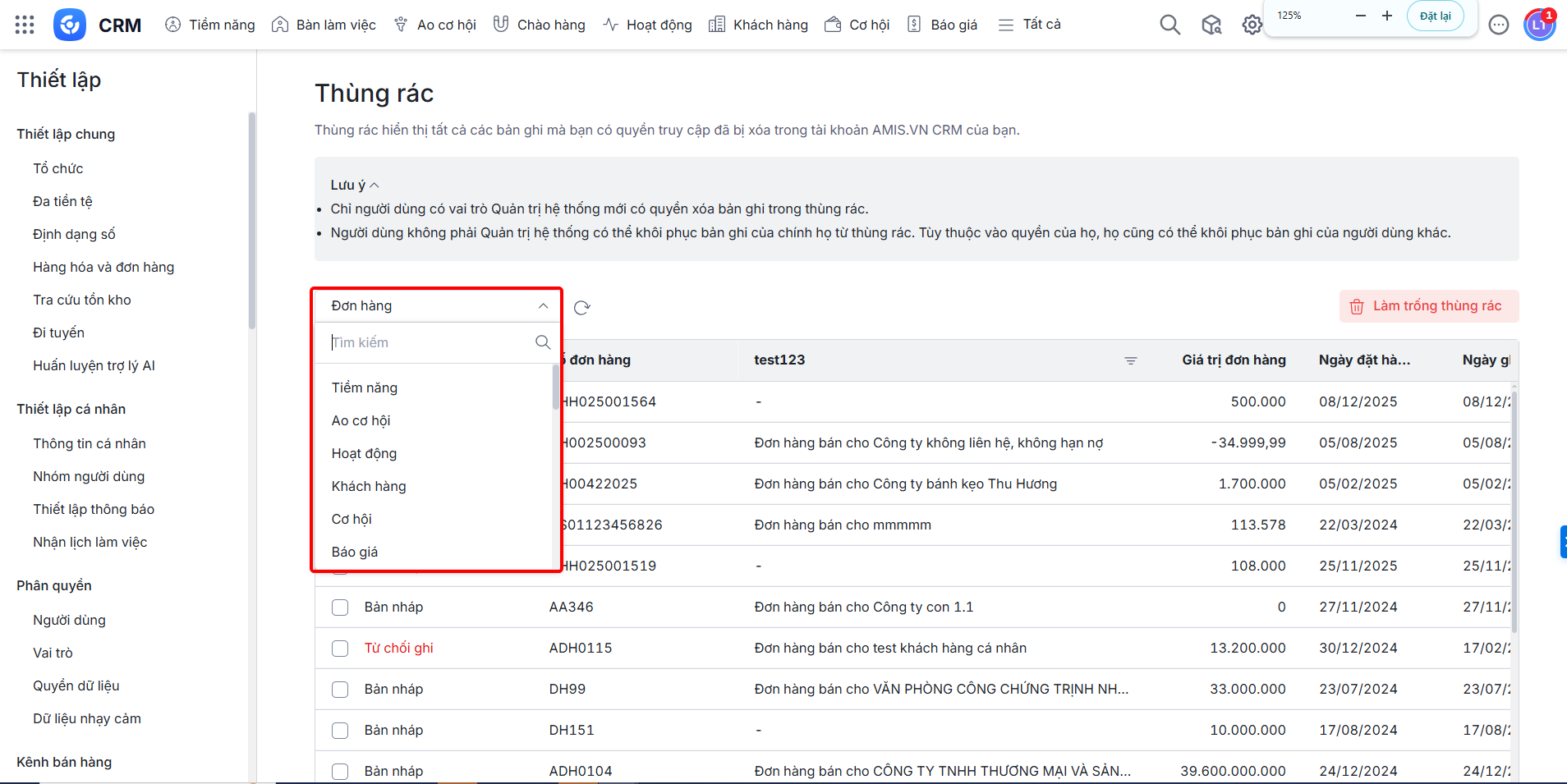This screenshot has height=784, width=1567.
Task: Collapse the Lưu ý notes section
Action: [374, 186]
